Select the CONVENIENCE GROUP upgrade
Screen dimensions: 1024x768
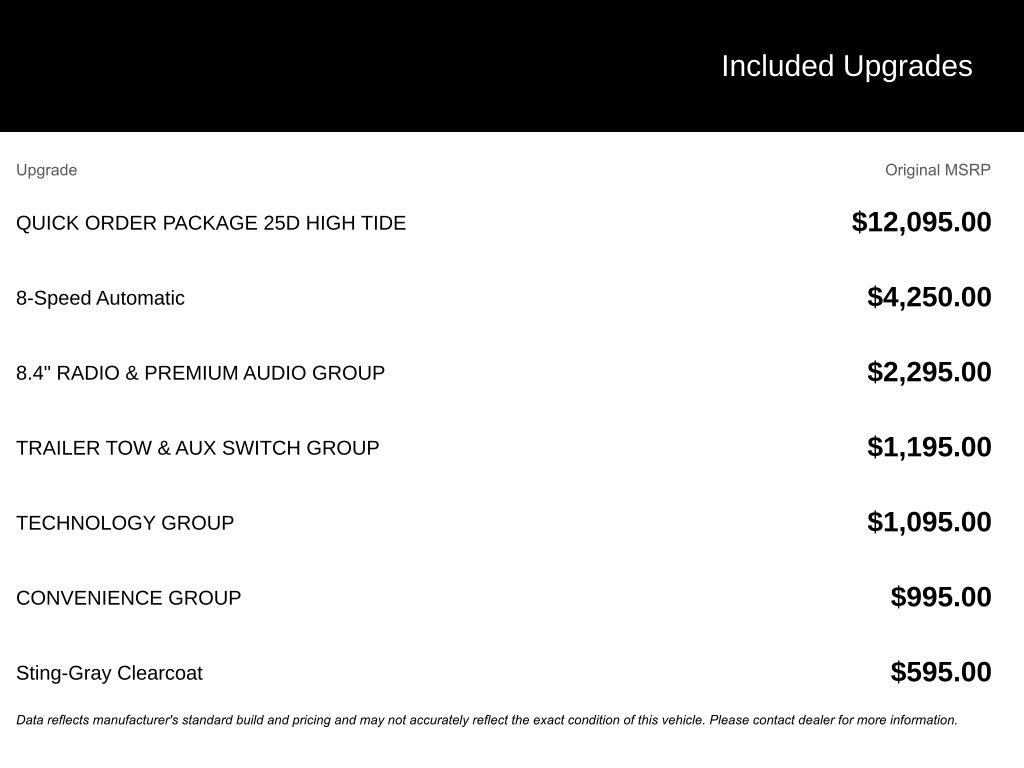[129, 598]
